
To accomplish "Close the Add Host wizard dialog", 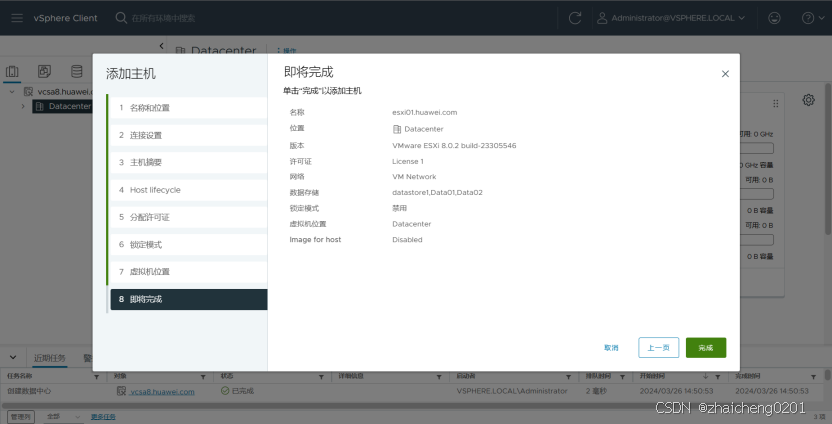I will [725, 74].
